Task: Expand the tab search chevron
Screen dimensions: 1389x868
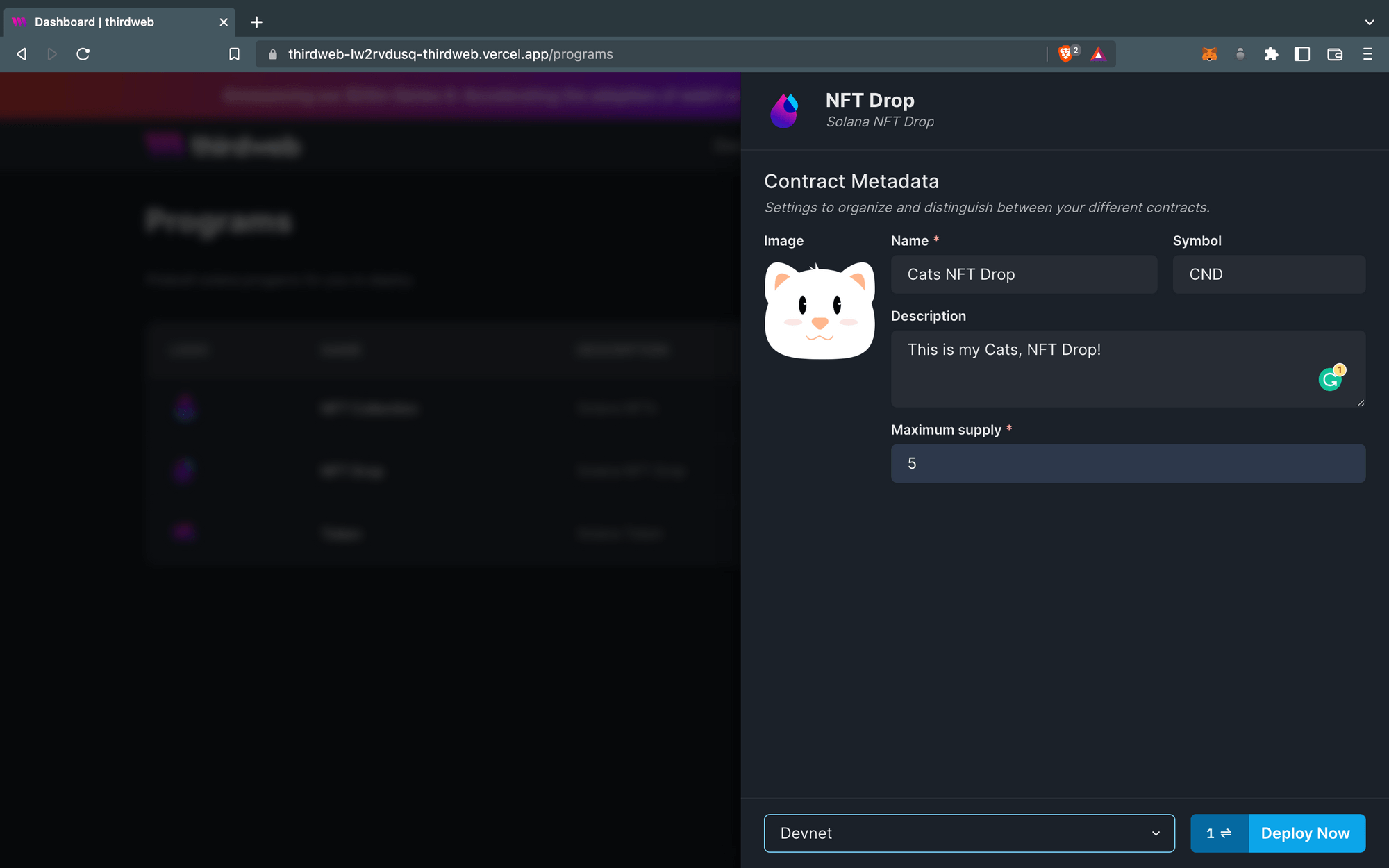Action: tap(1369, 22)
